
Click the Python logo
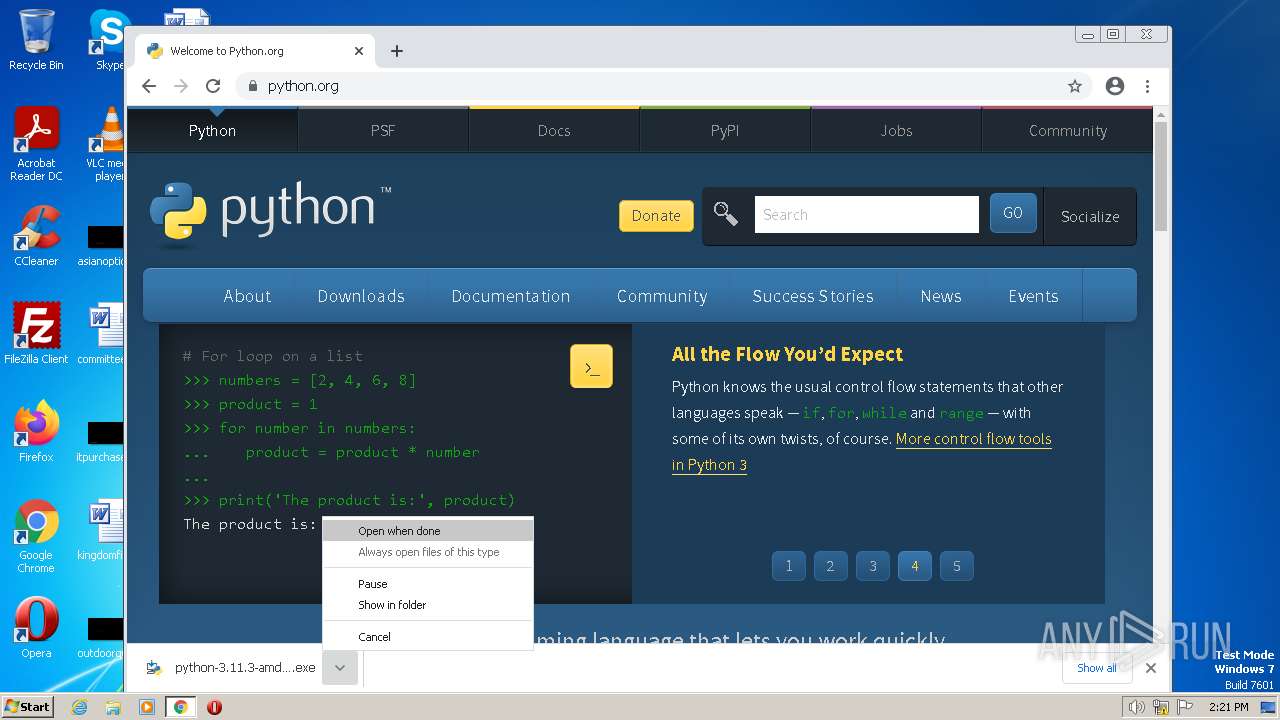click(x=270, y=212)
